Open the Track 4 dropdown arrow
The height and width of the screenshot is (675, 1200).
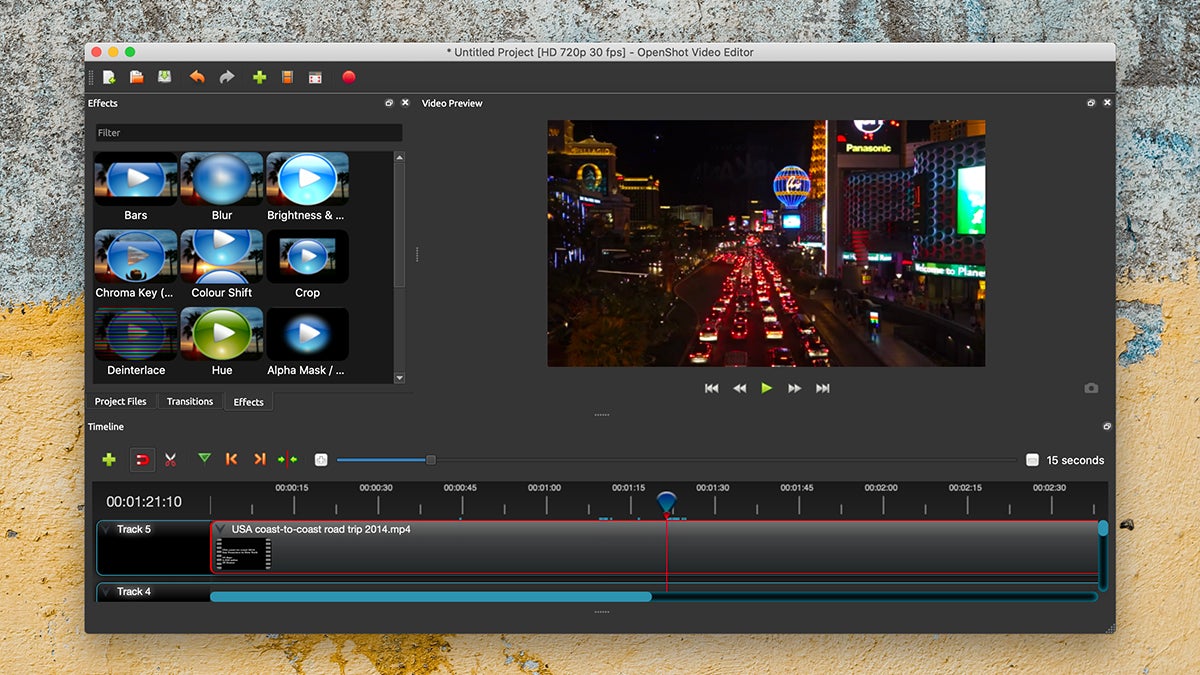(x=107, y=592)
